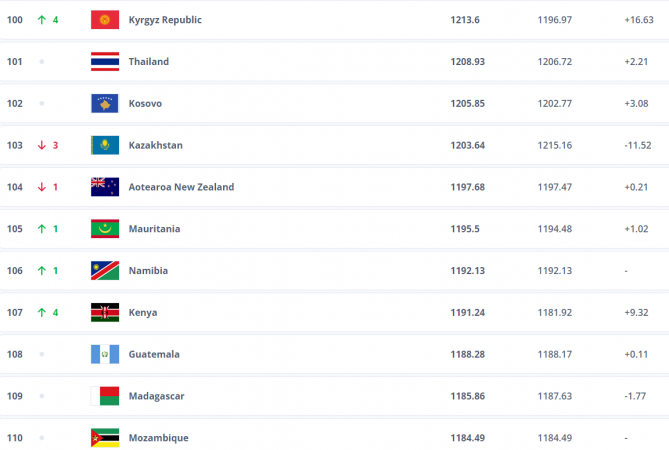Select the Kosovo country name

[145, 104]
